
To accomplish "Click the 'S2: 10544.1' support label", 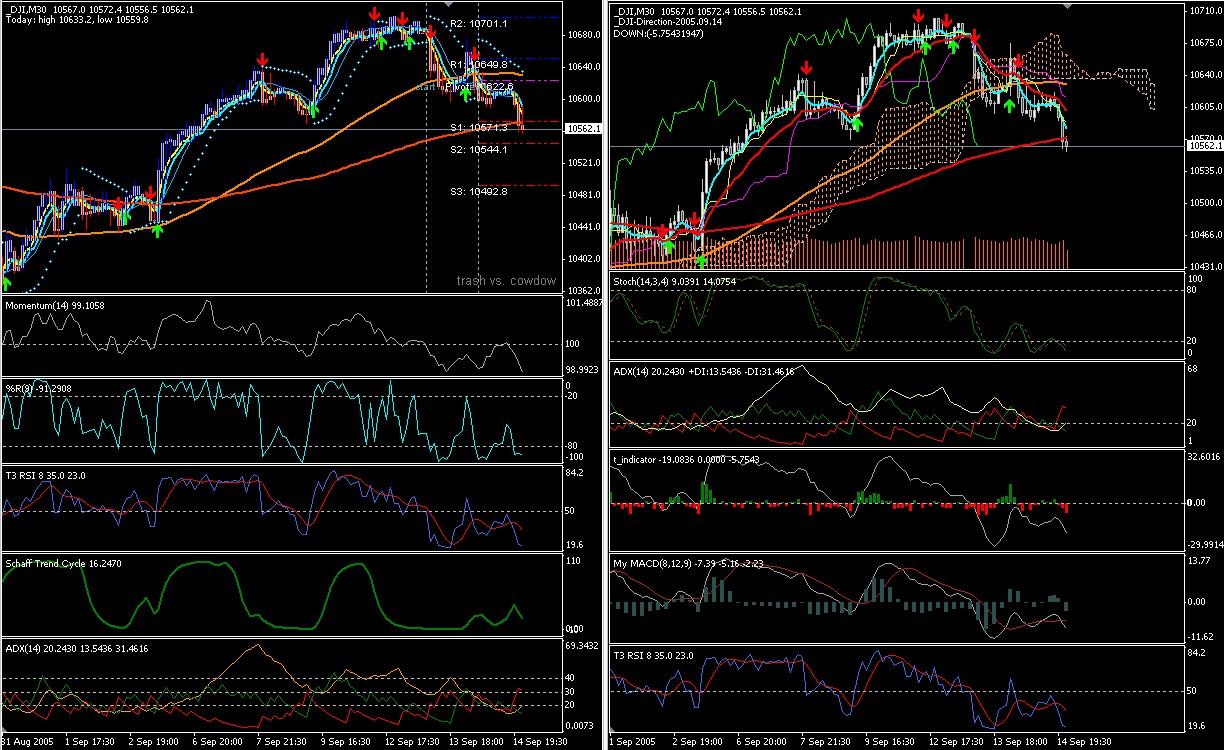I will (478, 149).
